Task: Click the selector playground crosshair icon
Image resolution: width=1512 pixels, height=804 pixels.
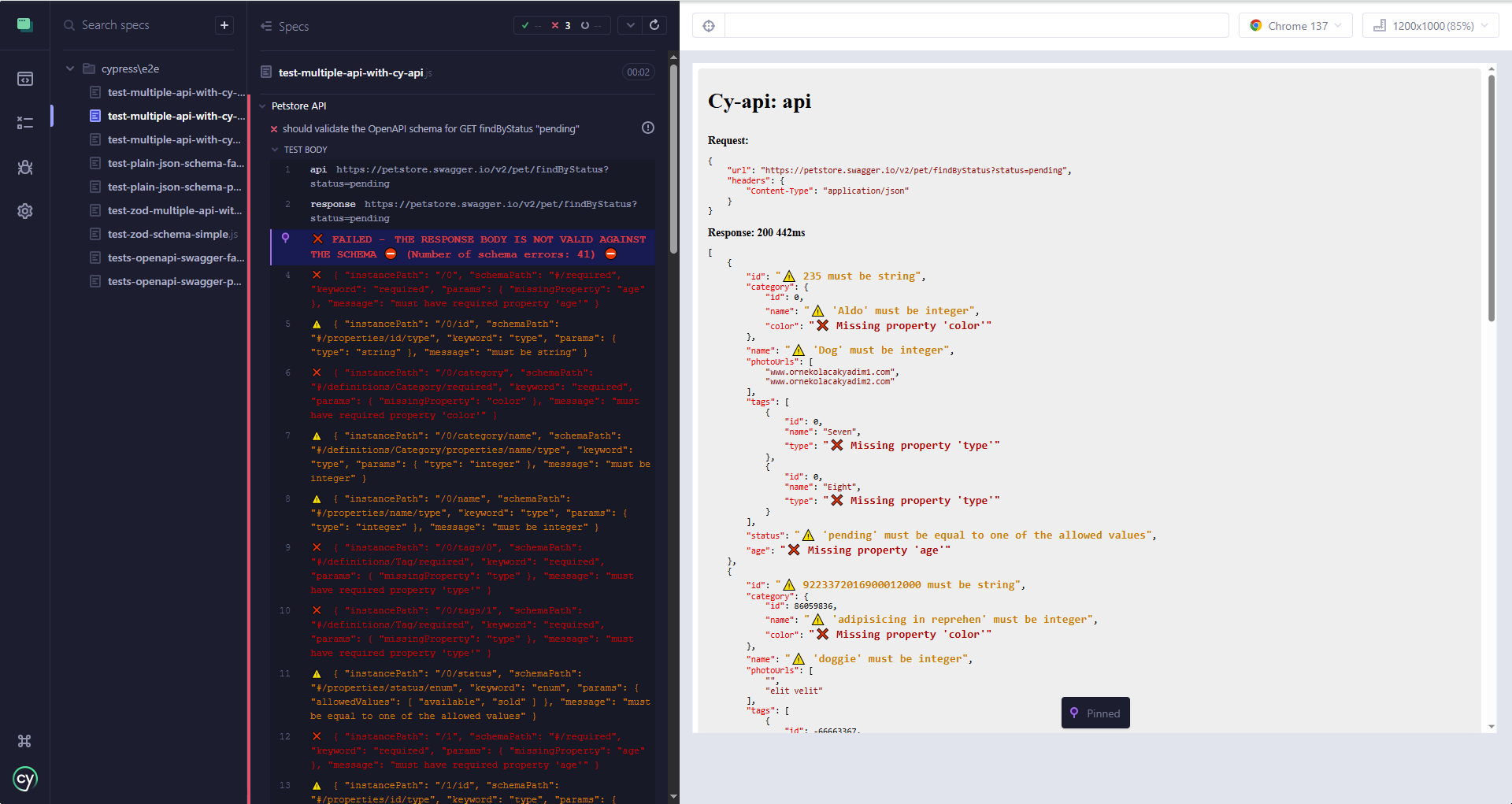Action: click(709, 26)
